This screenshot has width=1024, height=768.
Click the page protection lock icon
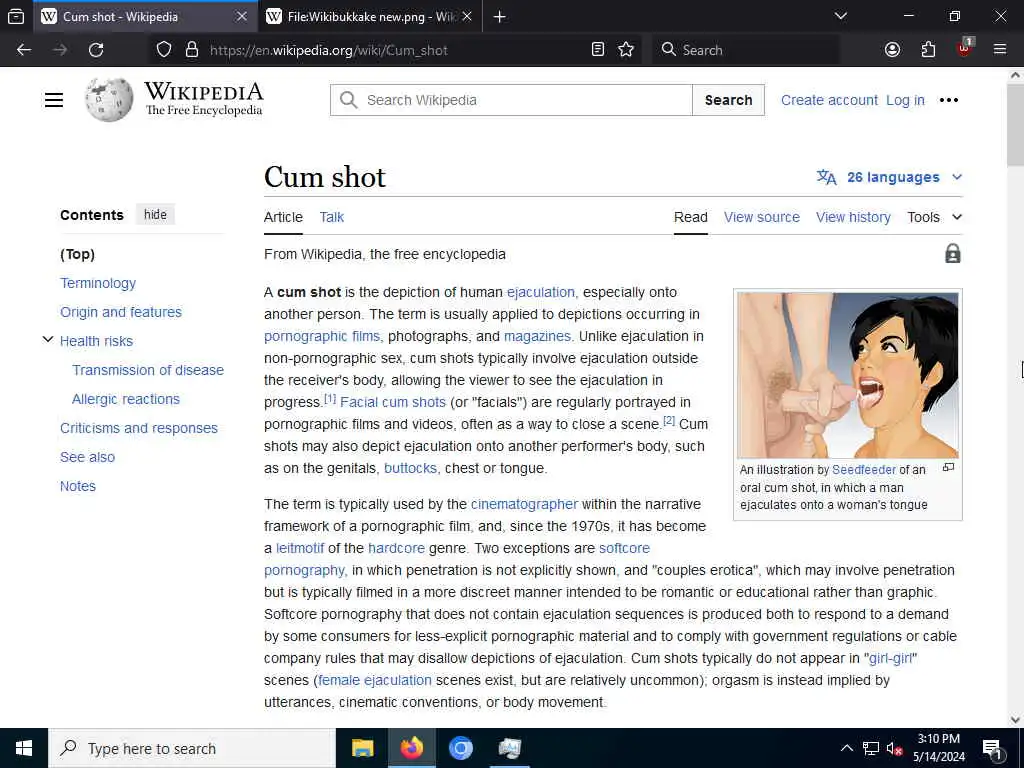point(953,253)
